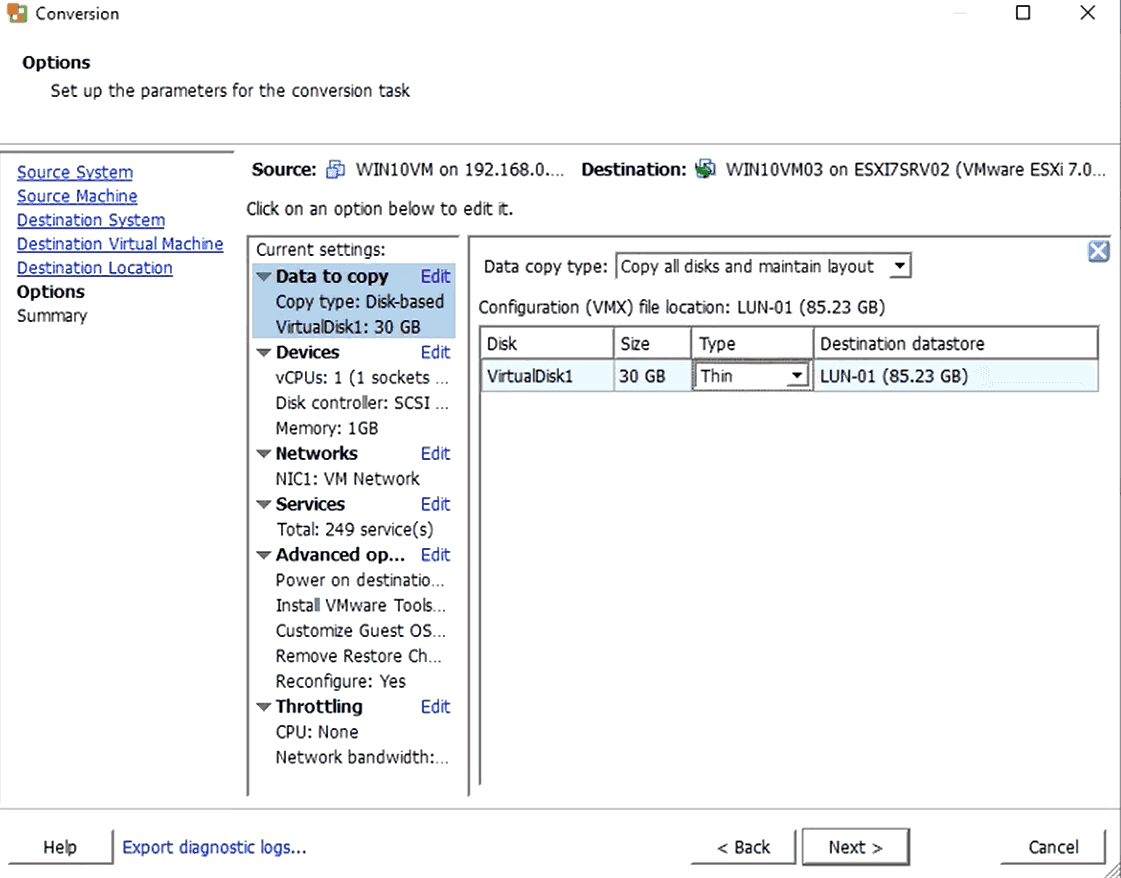Edit the Advanced options settings
Screen dimensions: 1121x878
click(435, 556)
